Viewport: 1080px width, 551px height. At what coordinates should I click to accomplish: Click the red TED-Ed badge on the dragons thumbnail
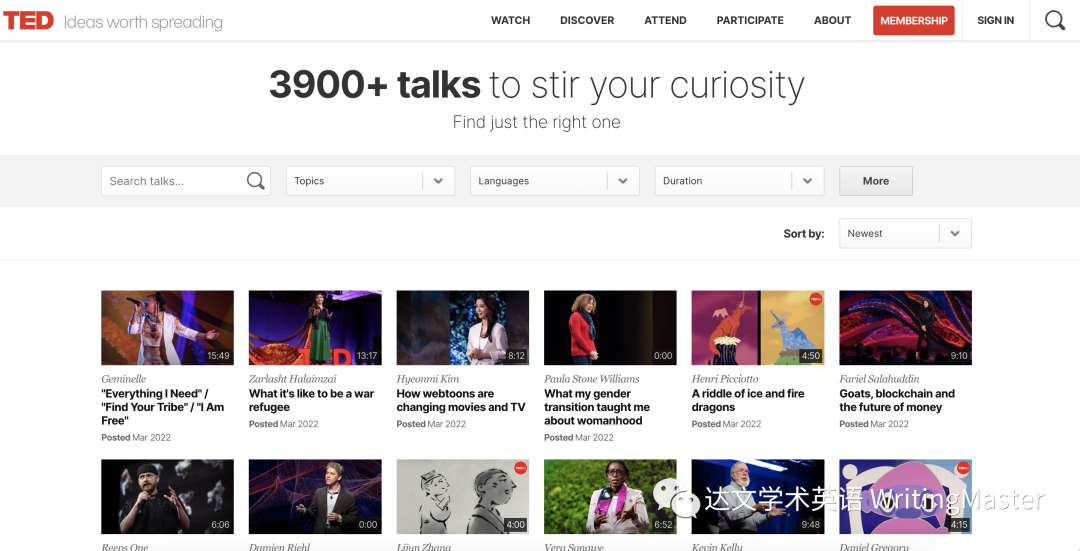tap(816, 299)
